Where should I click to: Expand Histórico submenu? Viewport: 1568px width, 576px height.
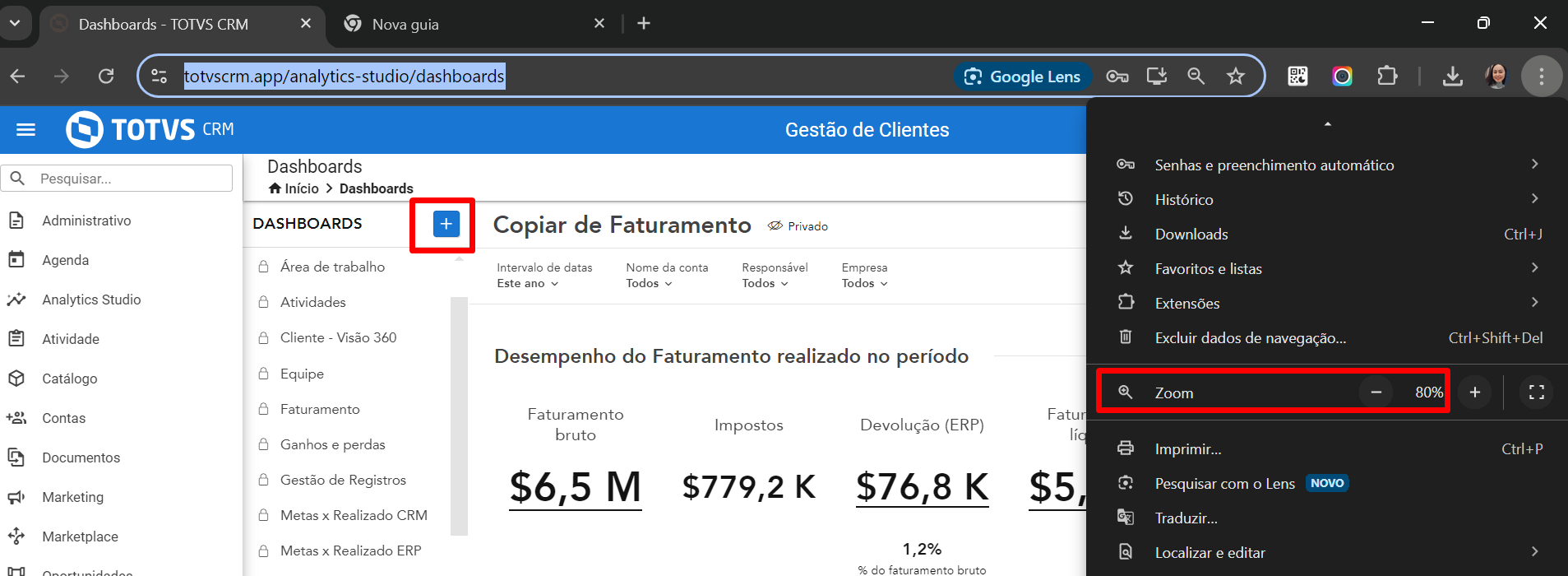(1327, 199)
